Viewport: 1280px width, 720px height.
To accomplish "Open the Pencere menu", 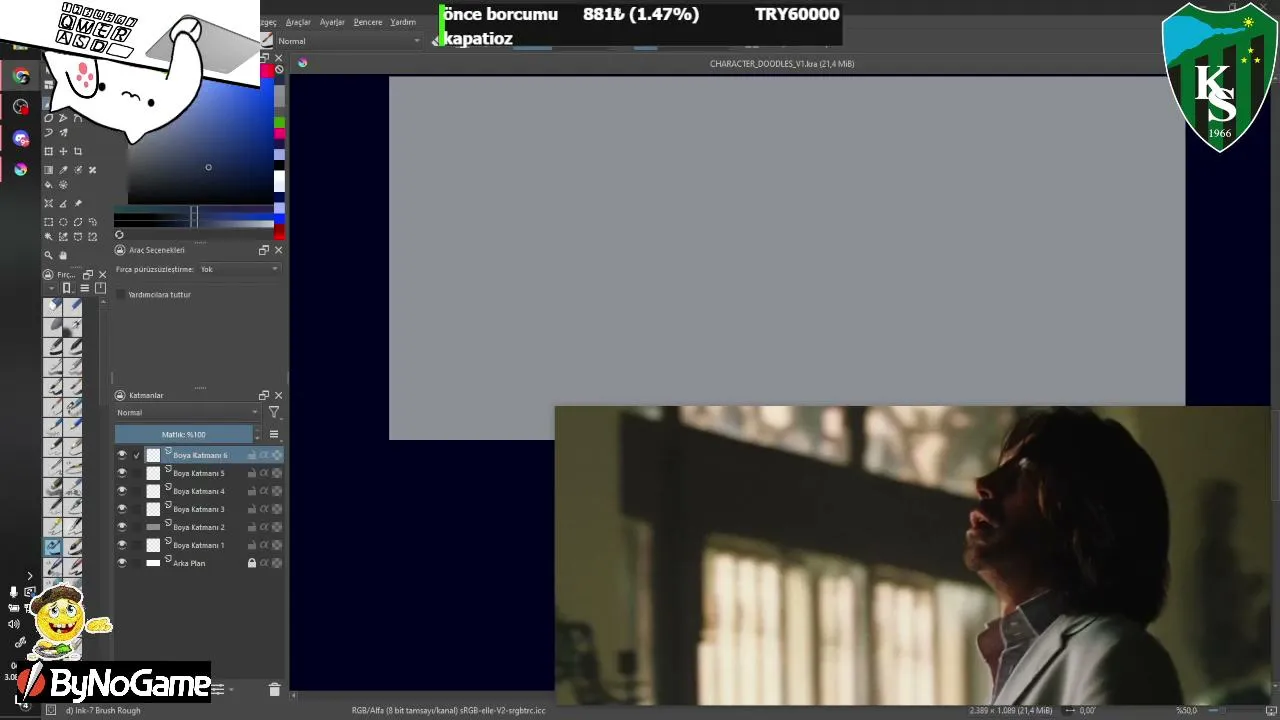I will (x=368, y=22).
